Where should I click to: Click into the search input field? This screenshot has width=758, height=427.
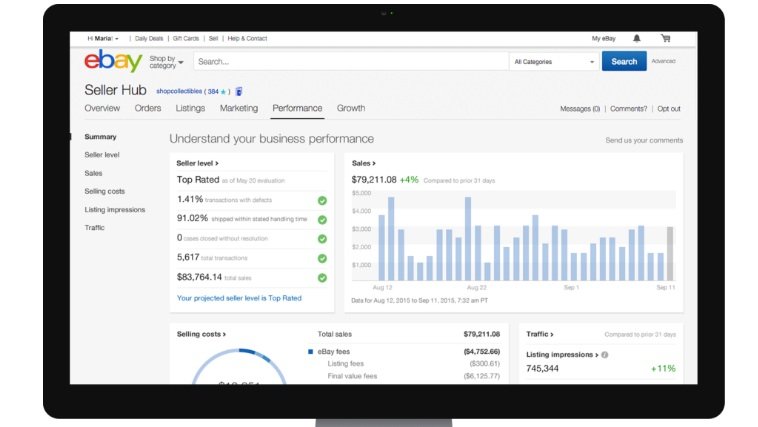[350, 62]
